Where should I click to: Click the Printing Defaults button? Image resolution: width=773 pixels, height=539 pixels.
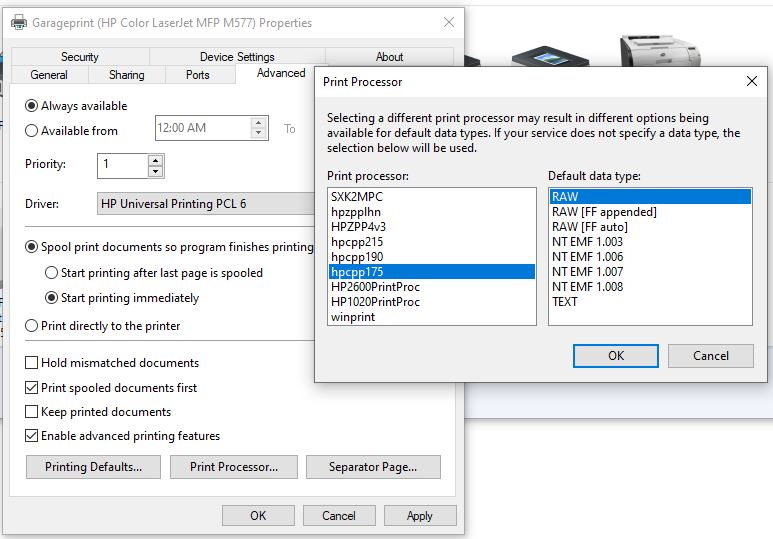[93, 467]
